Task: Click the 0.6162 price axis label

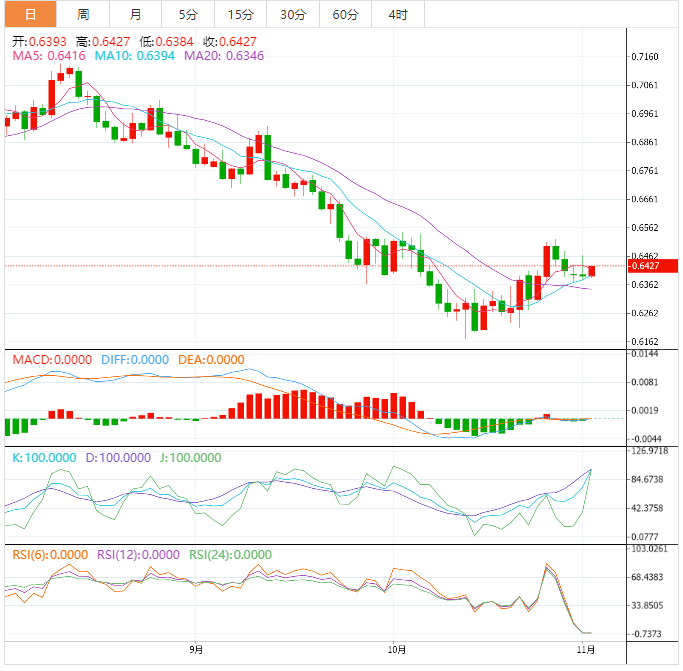Action: click(645, 342)
